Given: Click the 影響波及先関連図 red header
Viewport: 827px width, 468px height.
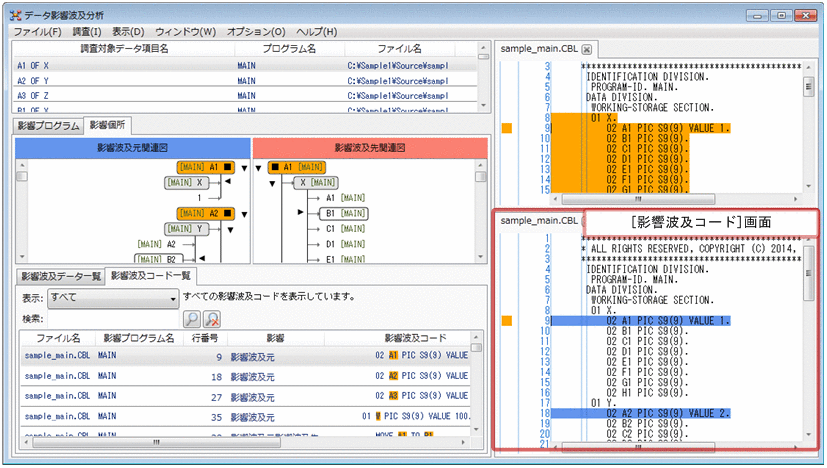Looking at the screenshot, I should 370,148.
